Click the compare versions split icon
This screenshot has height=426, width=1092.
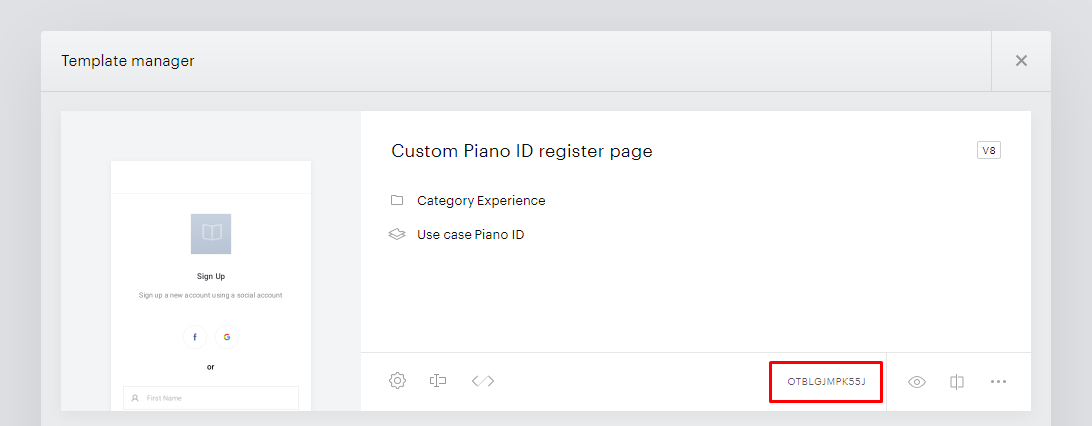[957, 381]
